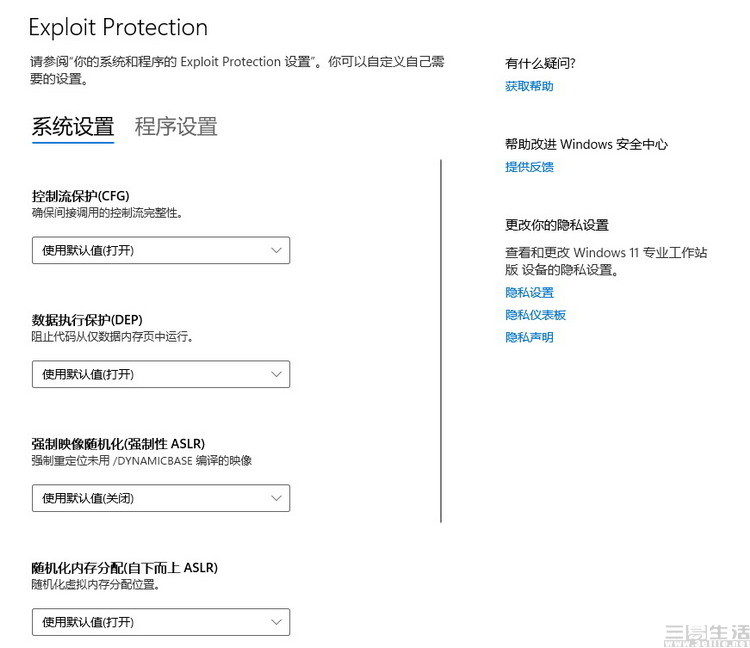750x648 pixels.
Task: Select the 系统设置 tab
Action: (73, 127)
